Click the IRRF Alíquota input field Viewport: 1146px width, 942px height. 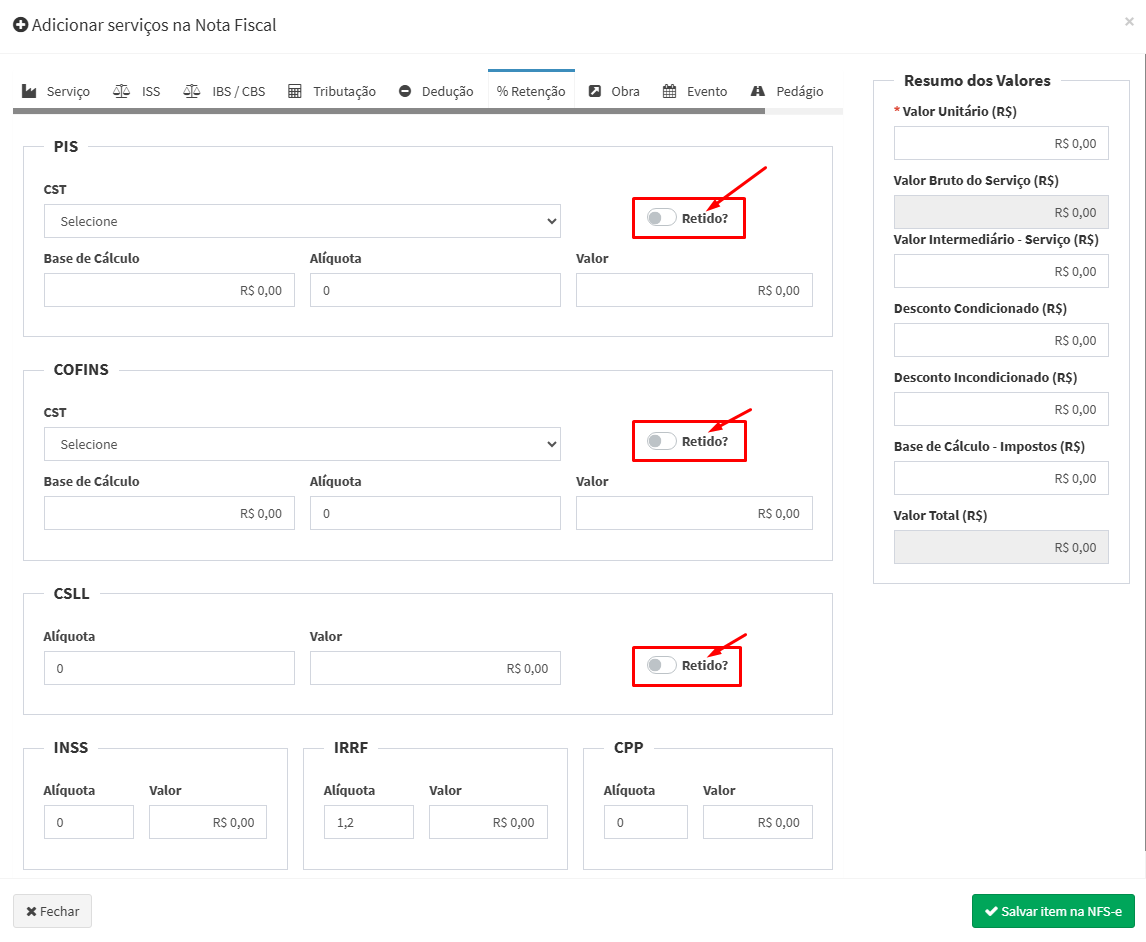click(x=368, y=822)
